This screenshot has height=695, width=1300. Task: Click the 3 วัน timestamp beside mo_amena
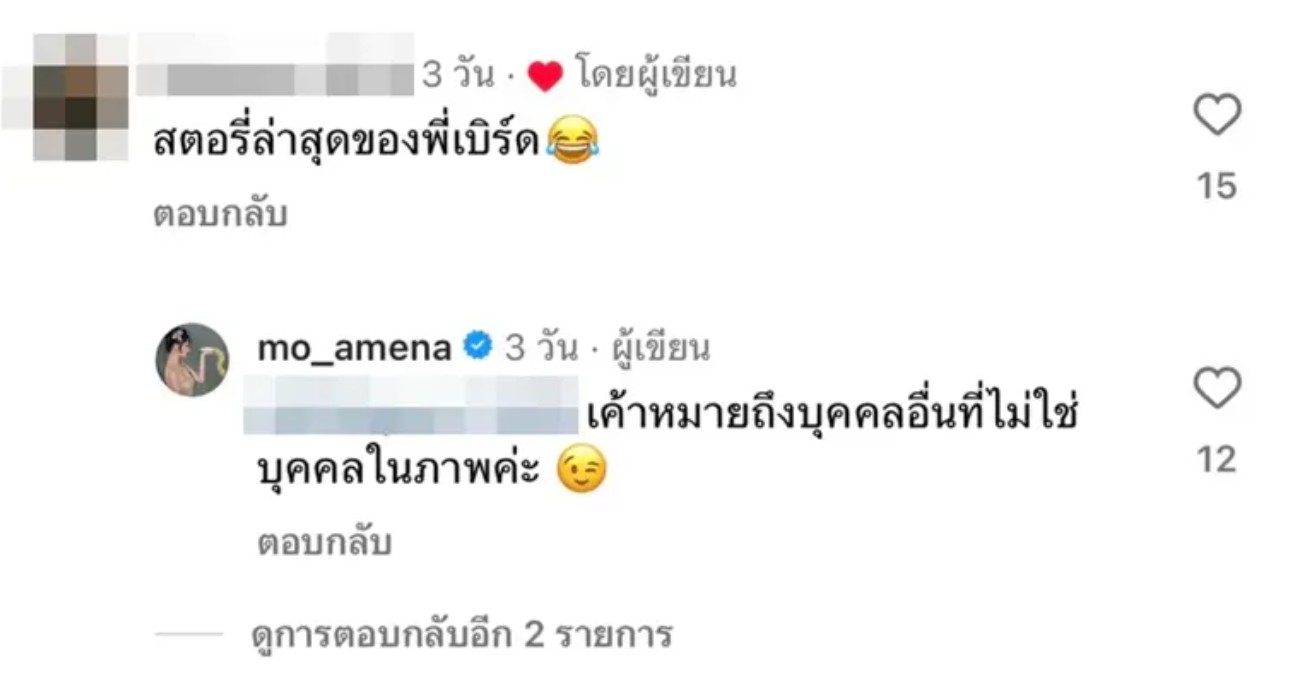tap(541, 348)
